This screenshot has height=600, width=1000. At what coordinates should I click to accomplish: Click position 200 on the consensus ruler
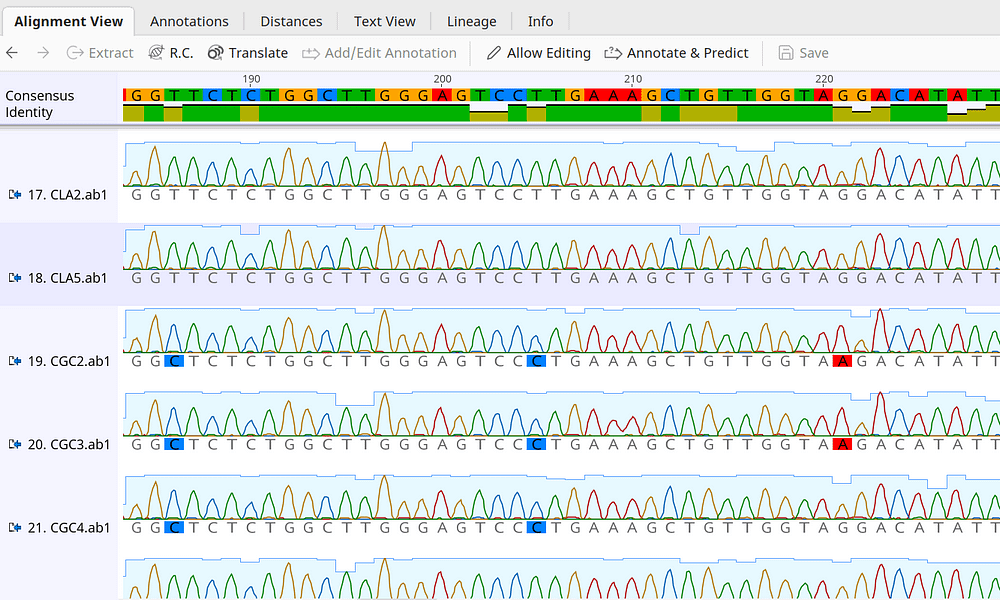click(x=443, y=79)
